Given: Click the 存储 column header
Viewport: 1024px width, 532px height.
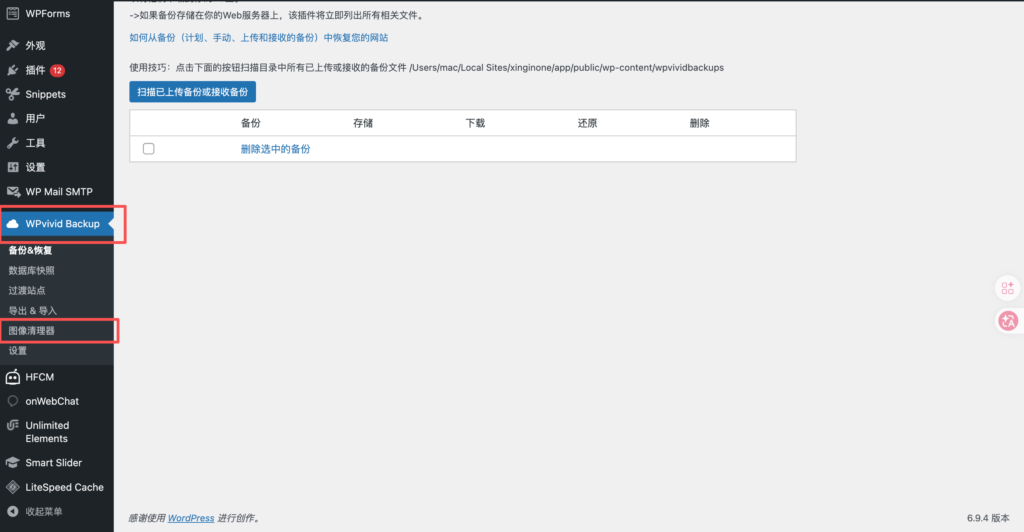Looking at the screenshot, I should pyautogui.click(x=363, y=123).
